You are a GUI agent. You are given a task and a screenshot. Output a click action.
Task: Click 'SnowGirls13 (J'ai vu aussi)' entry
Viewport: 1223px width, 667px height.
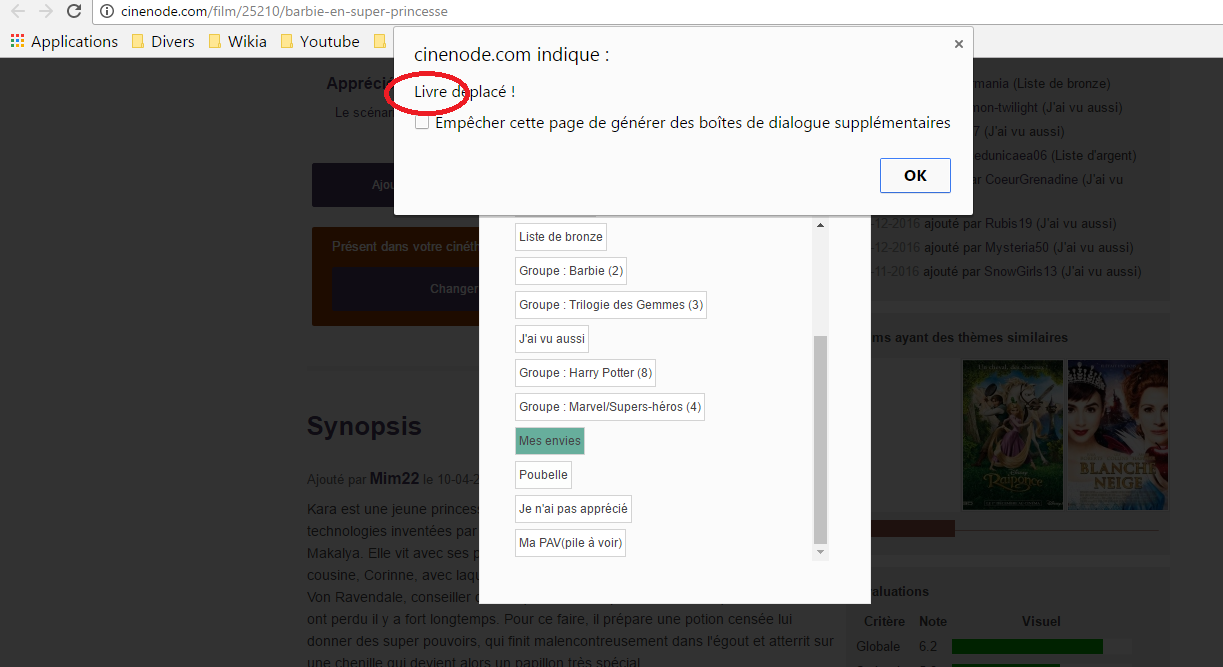1063,271
